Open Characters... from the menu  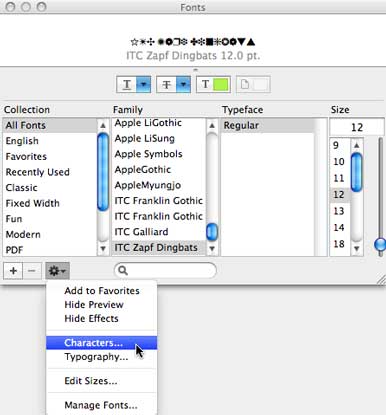pyautogui.click(x=102, y=343)
